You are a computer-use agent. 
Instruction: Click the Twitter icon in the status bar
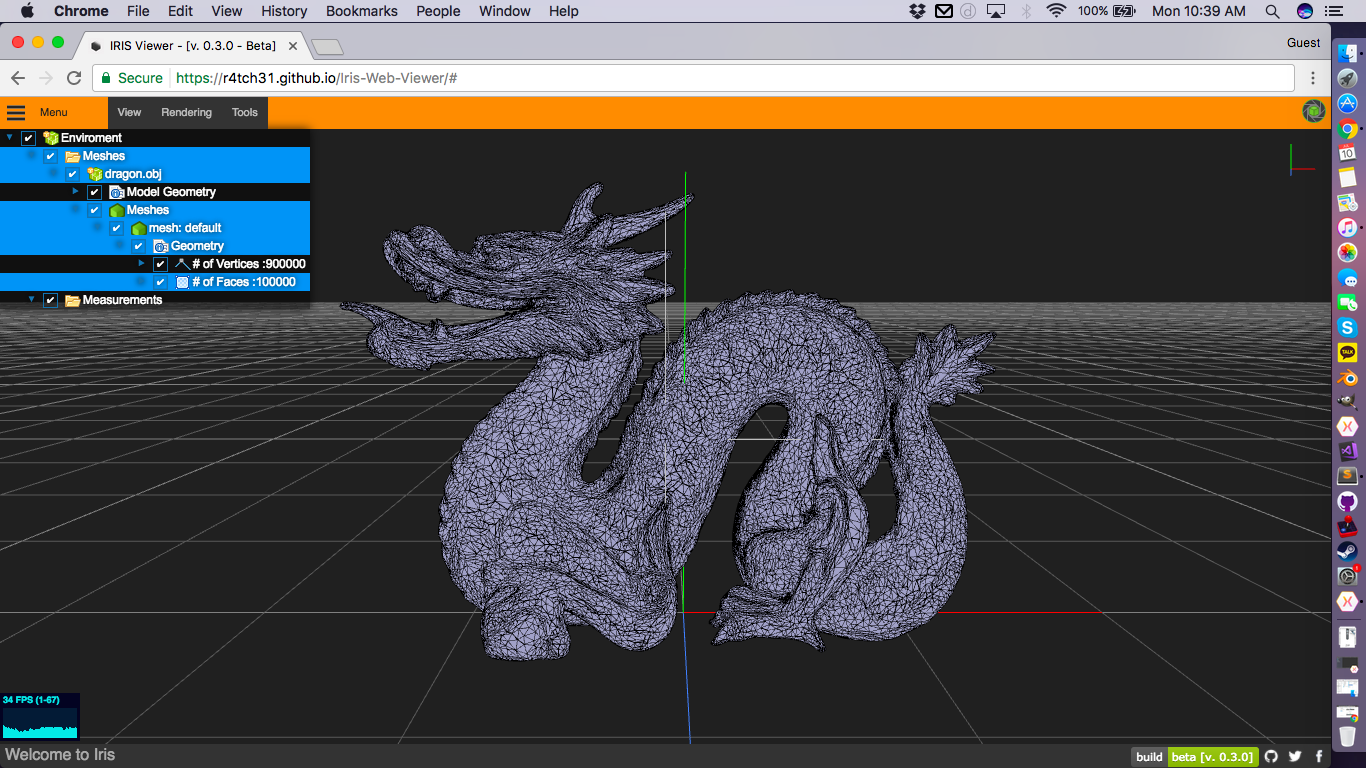click(x=1295, y=757)
